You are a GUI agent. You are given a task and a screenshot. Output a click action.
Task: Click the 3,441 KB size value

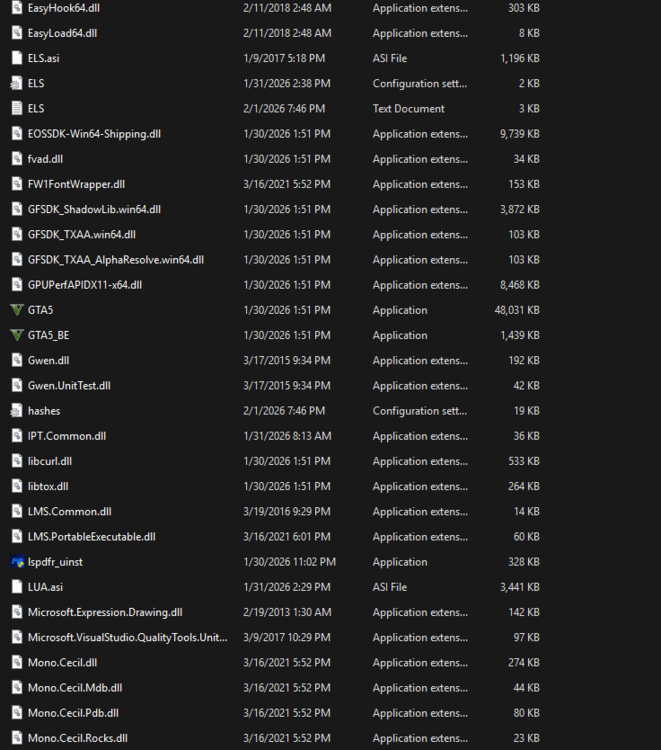[520, 587]
